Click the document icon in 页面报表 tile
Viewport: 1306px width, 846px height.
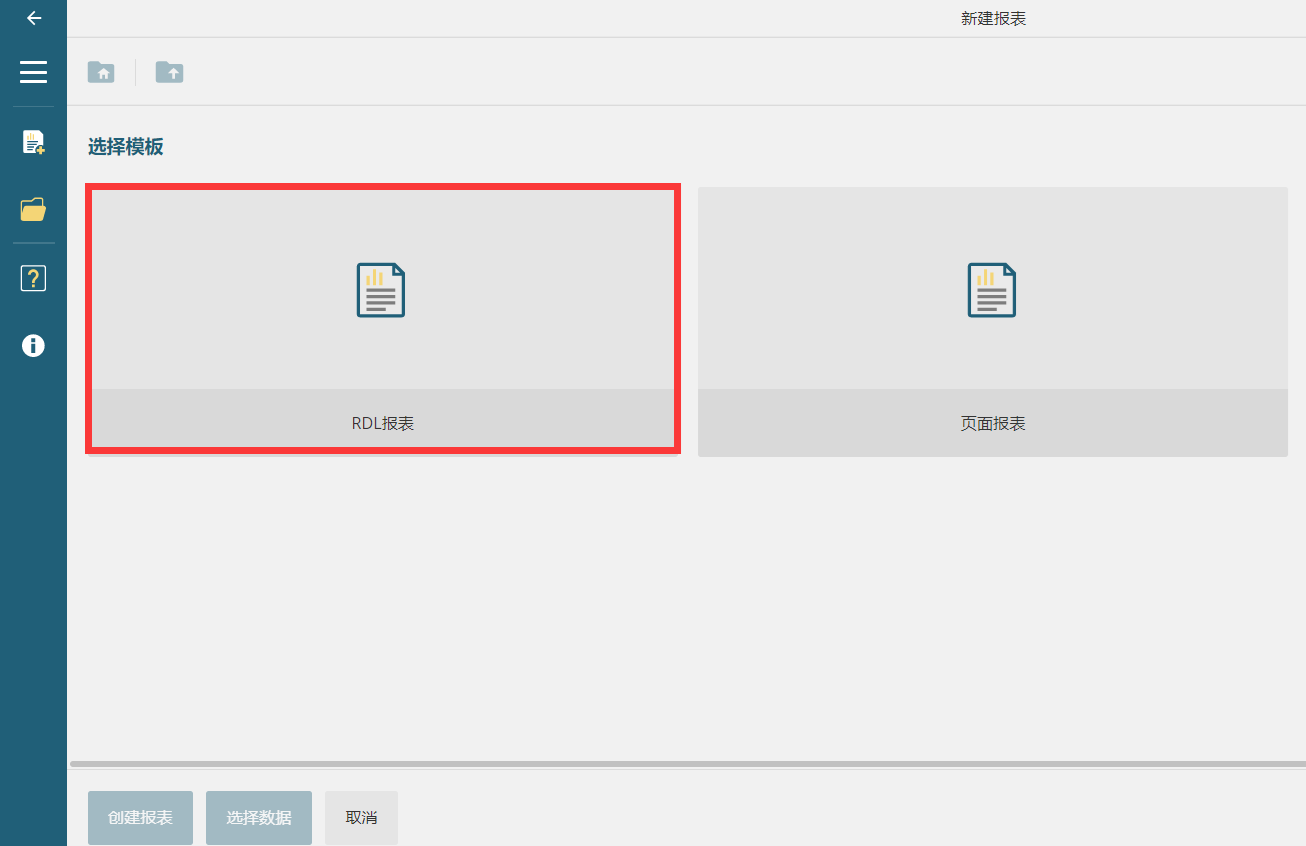[992, 290]
